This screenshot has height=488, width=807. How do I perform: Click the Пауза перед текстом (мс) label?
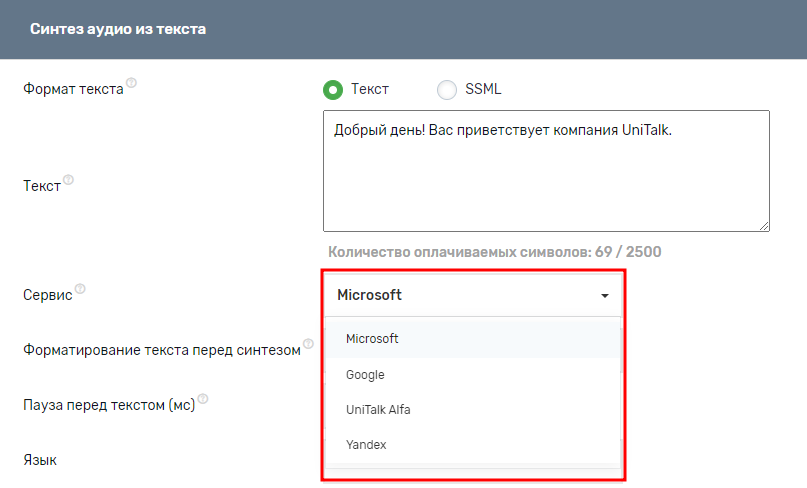point(108,406)
